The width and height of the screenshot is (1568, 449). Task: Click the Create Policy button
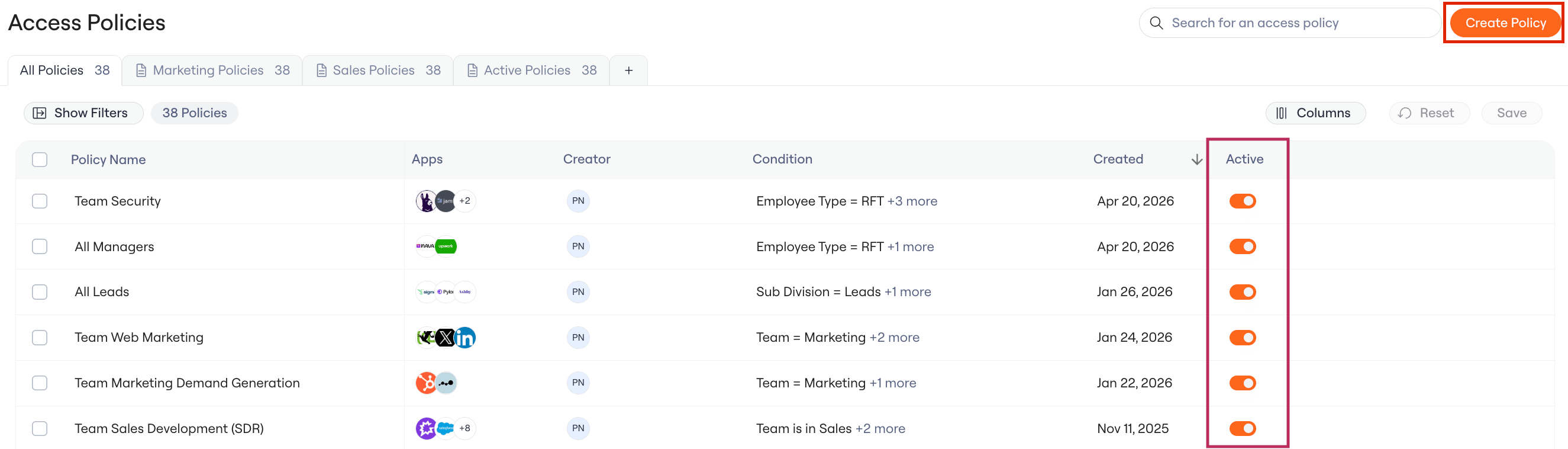click(1505, 23)
